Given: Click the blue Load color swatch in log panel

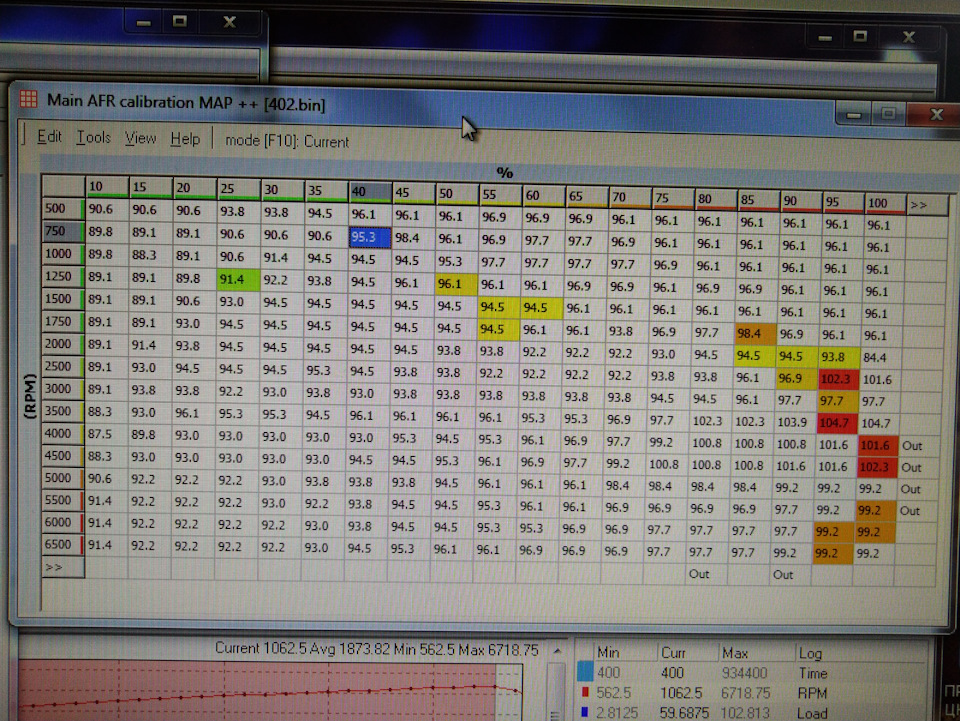Looking at the screenshot, I should (x=585, y=712).
